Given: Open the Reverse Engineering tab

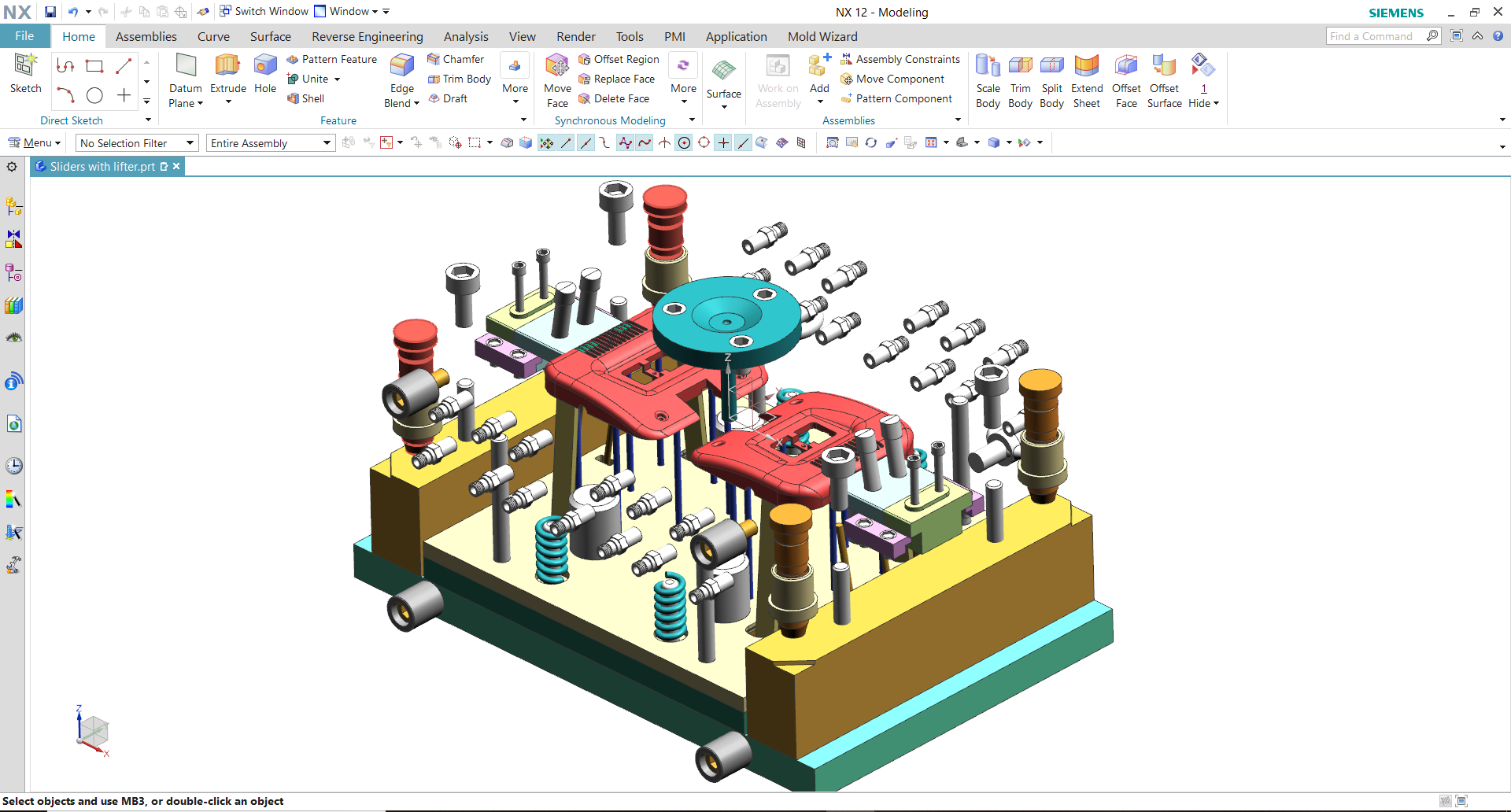Looking at the screenshot, I should (x=368, y=36).
